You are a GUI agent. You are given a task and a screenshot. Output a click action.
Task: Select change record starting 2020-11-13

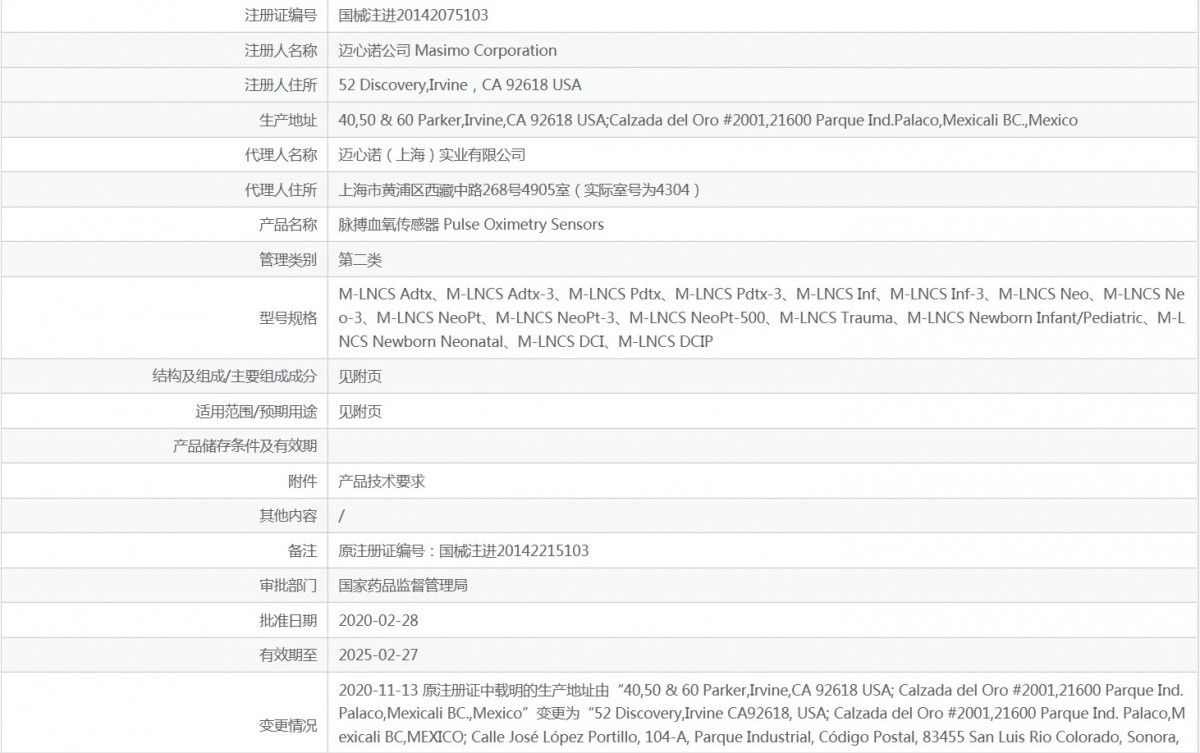pyautogui.click(x=762, y=716)
